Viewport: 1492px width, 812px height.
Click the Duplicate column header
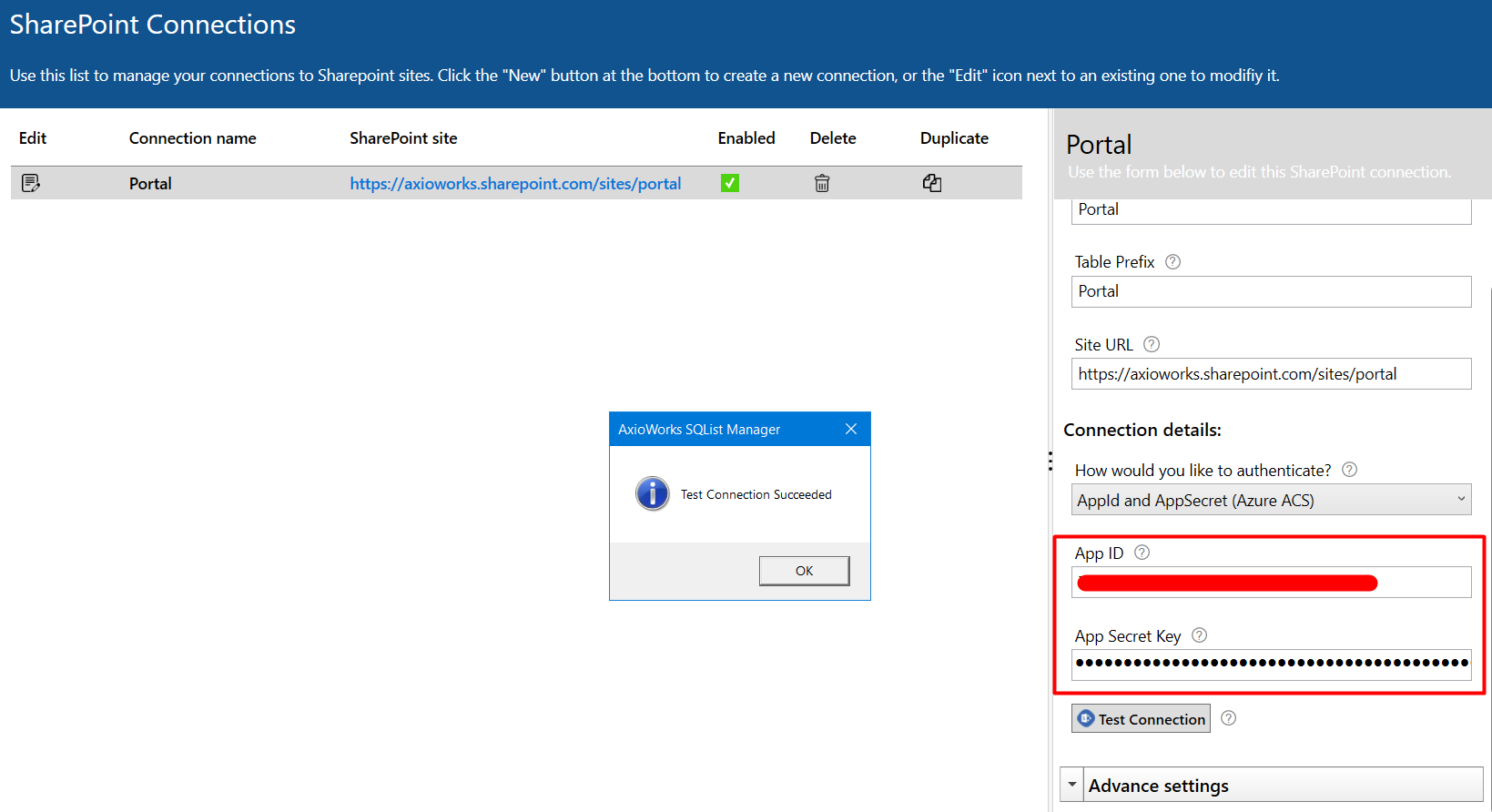954,138
